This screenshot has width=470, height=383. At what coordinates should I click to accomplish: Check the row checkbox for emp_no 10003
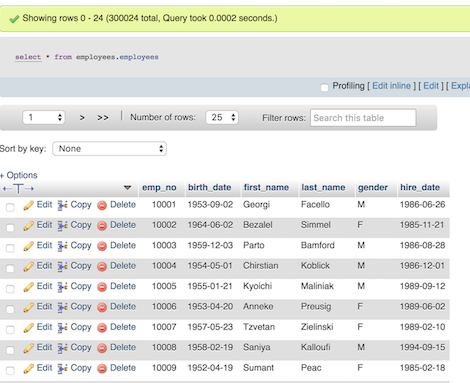pos(10,248)
